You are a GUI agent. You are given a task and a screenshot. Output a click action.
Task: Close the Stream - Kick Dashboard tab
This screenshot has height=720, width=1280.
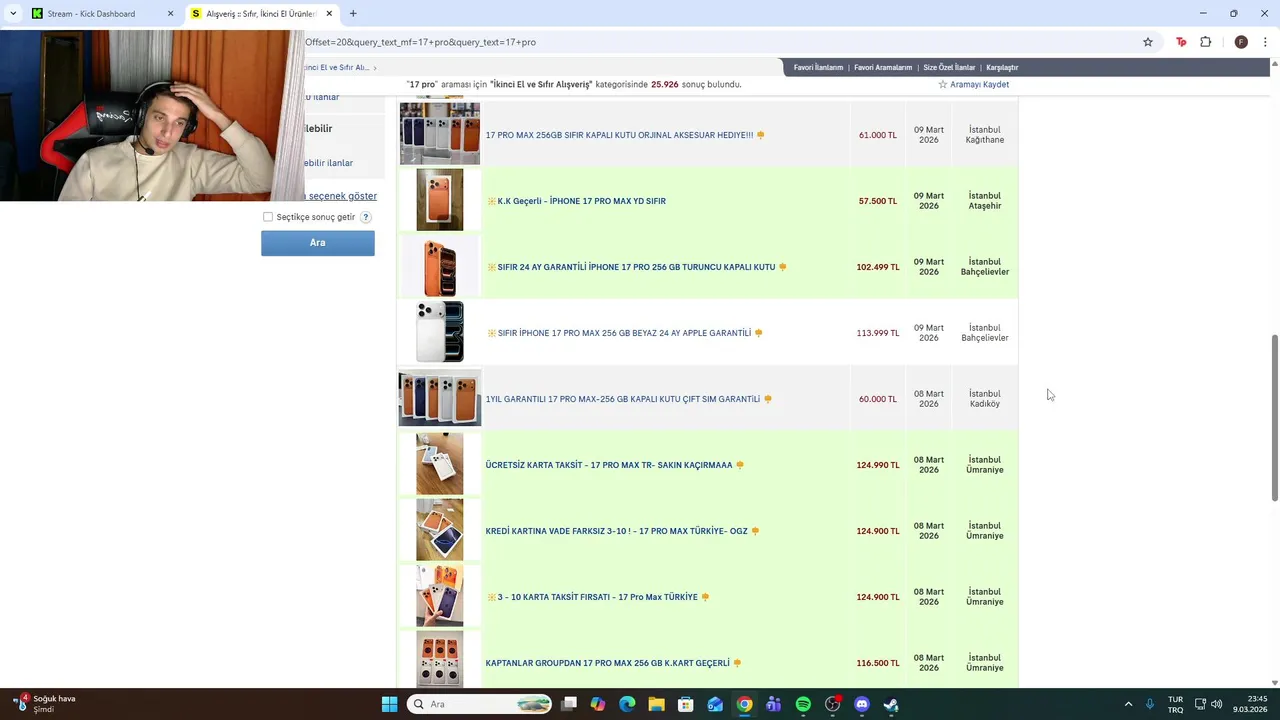[170, 14]
